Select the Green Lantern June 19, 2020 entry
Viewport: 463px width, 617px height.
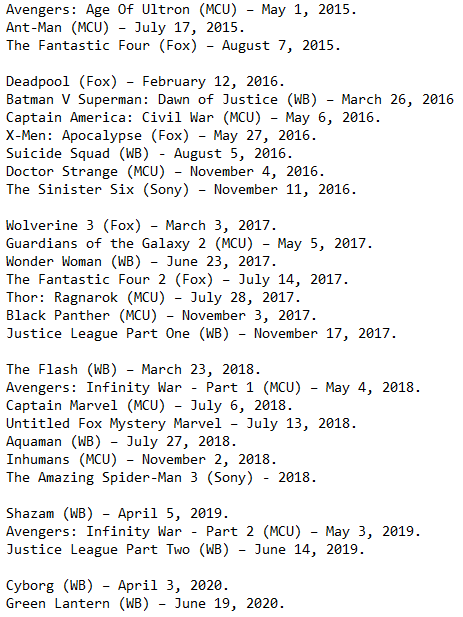145,604
